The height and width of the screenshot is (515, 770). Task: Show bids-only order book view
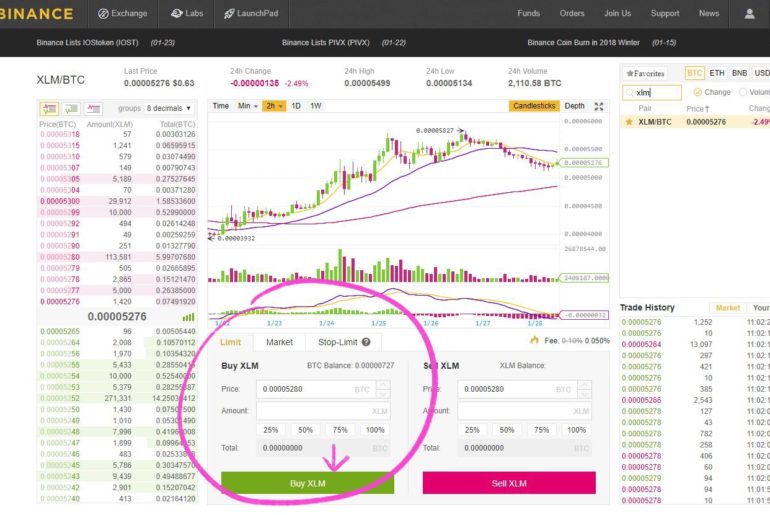[71, 108]
